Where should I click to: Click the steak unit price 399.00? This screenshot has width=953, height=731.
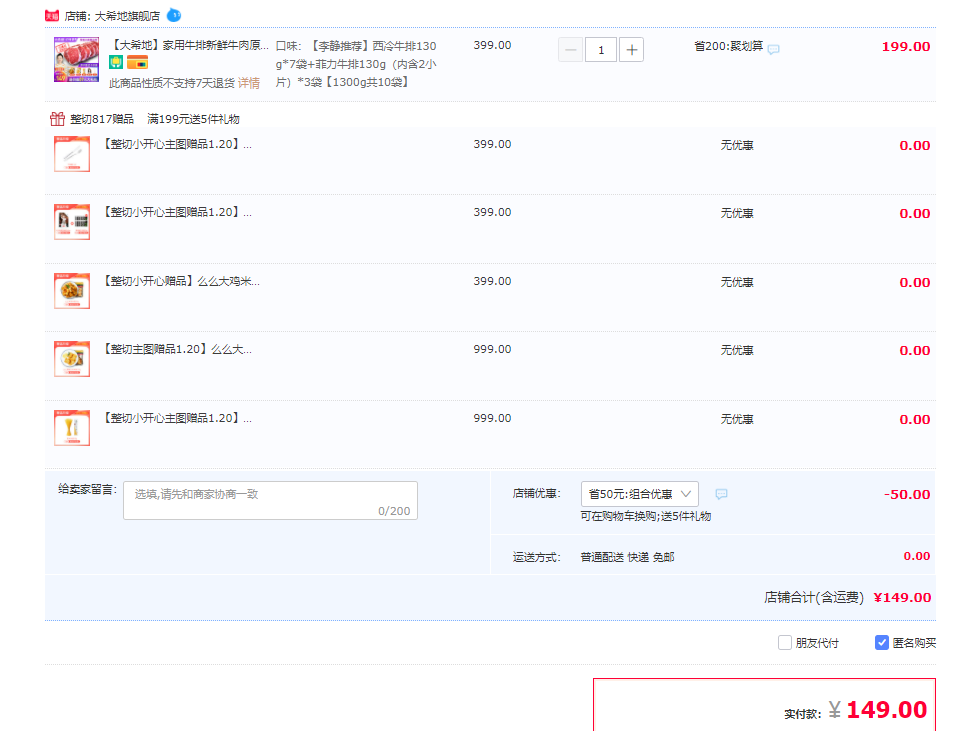tap(492, 46)
